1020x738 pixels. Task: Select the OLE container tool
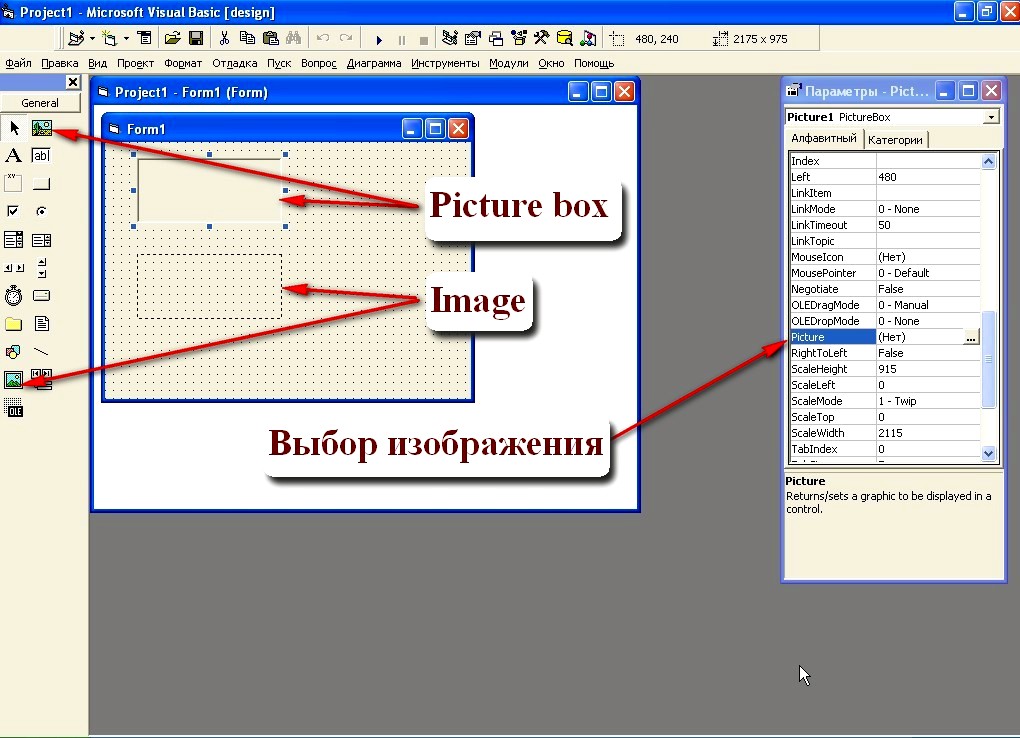pos(14,407)
